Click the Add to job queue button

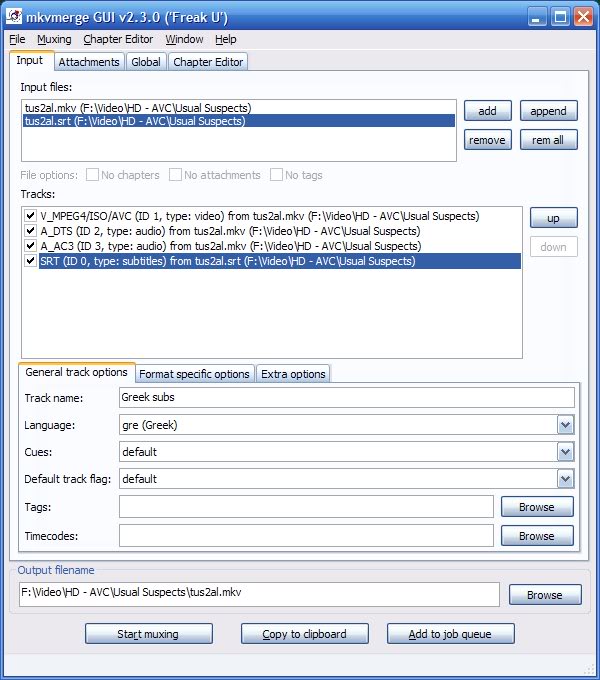451,634
